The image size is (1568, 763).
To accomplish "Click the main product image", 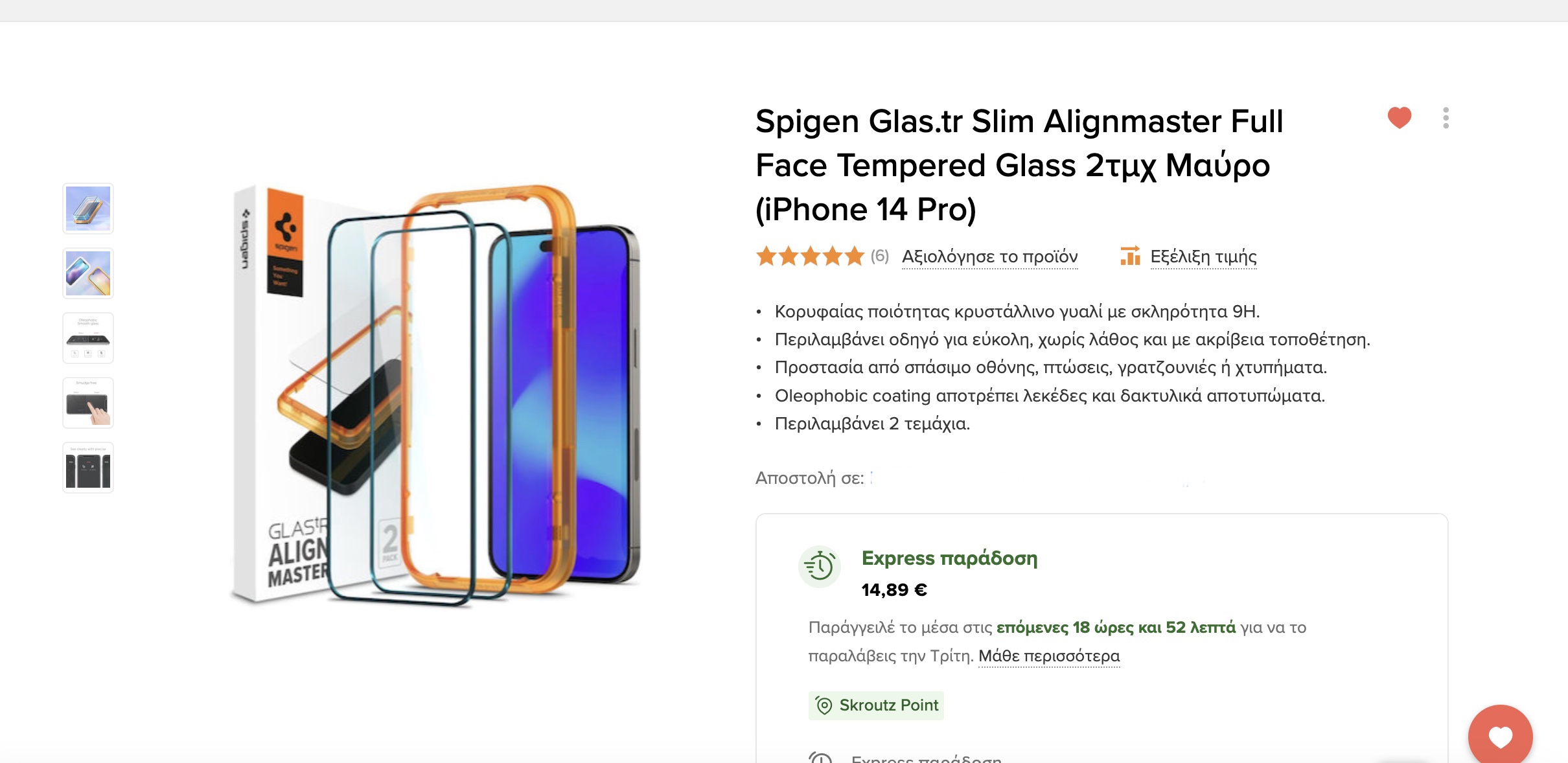I will click(x=435, y=395).
